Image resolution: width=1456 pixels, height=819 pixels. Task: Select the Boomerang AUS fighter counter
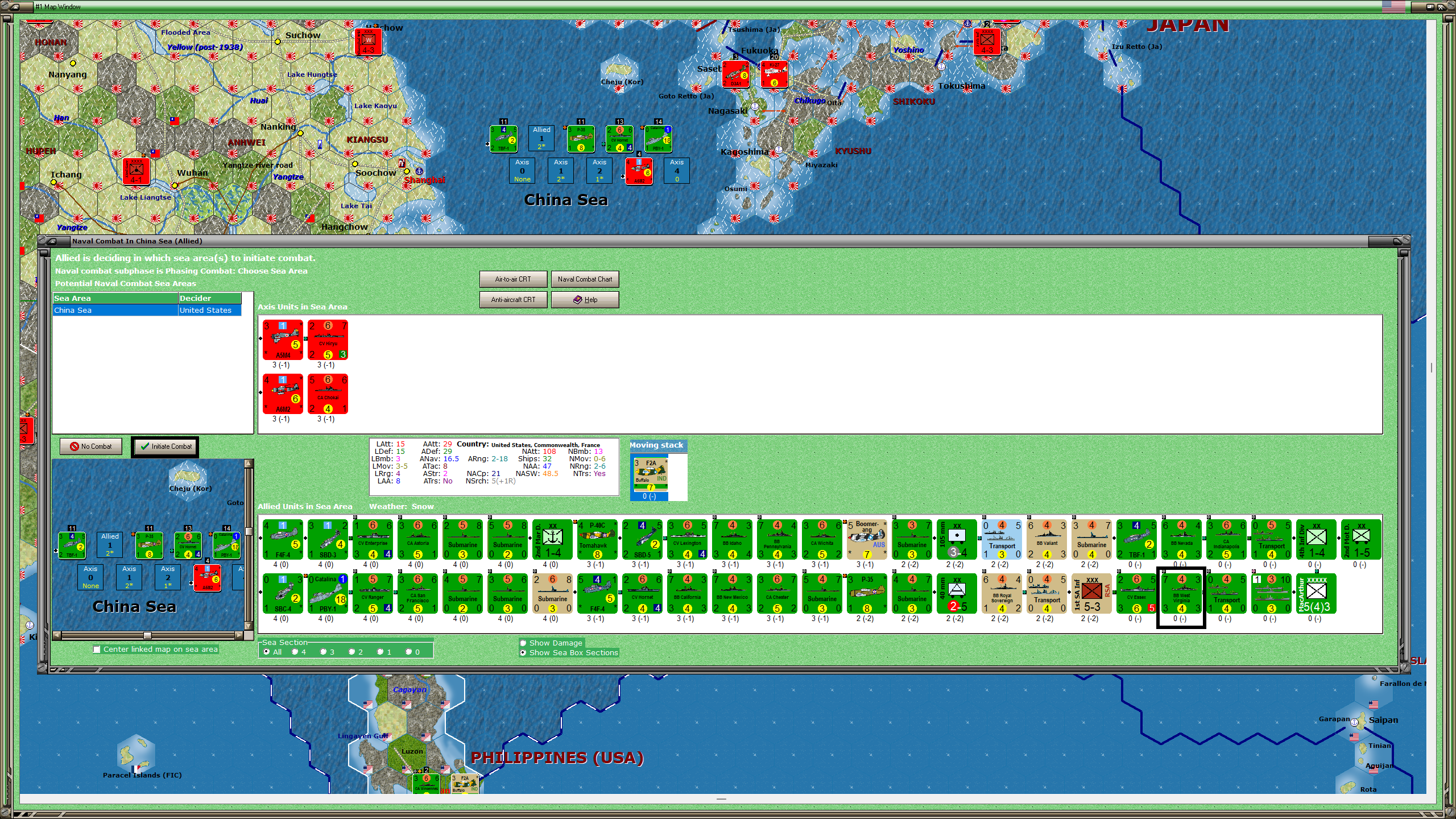coord(867,539)
